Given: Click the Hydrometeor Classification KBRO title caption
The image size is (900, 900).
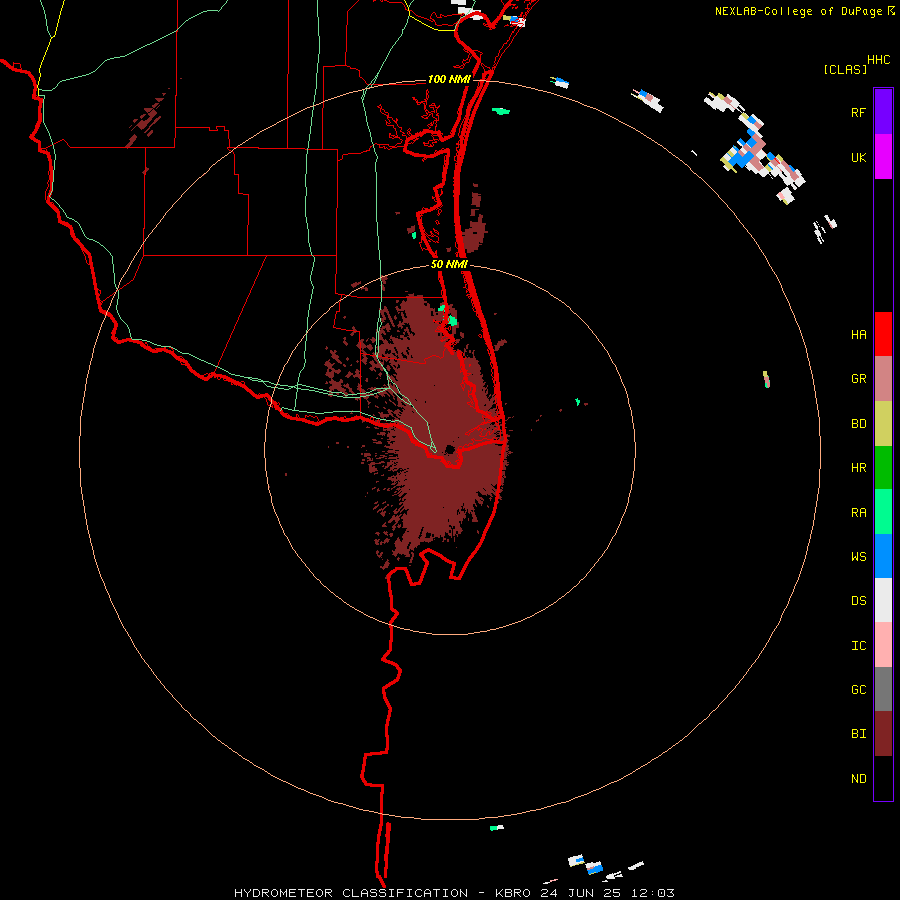Looking at the screenshot, I should (x=454, y=893).
